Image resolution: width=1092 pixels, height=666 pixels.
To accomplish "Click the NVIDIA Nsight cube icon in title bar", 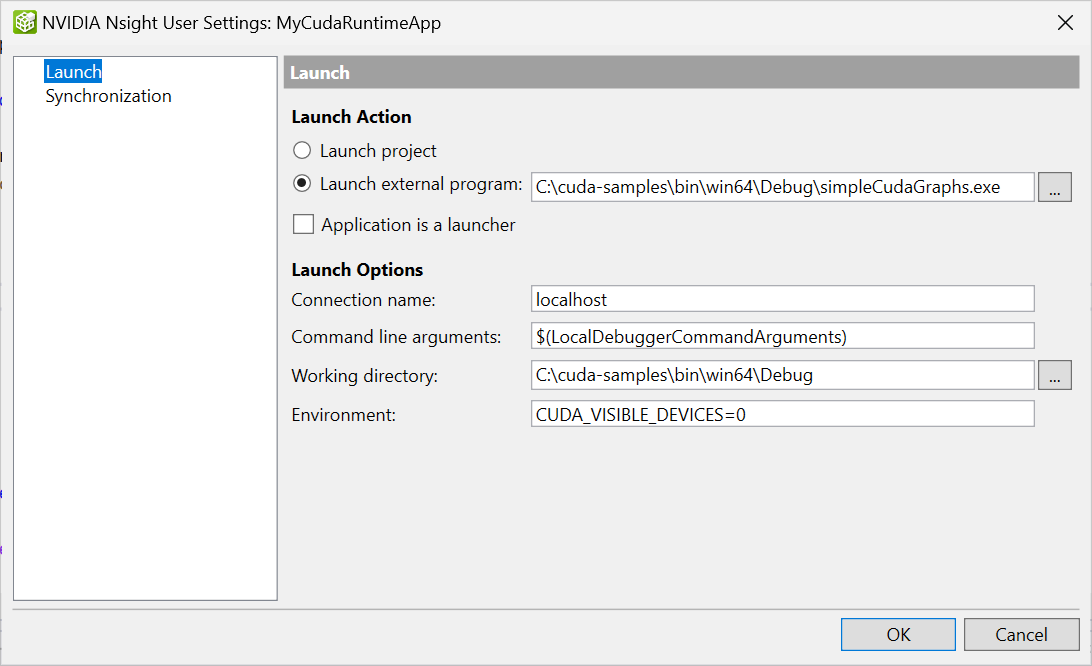I will click(x=24, y=21).
